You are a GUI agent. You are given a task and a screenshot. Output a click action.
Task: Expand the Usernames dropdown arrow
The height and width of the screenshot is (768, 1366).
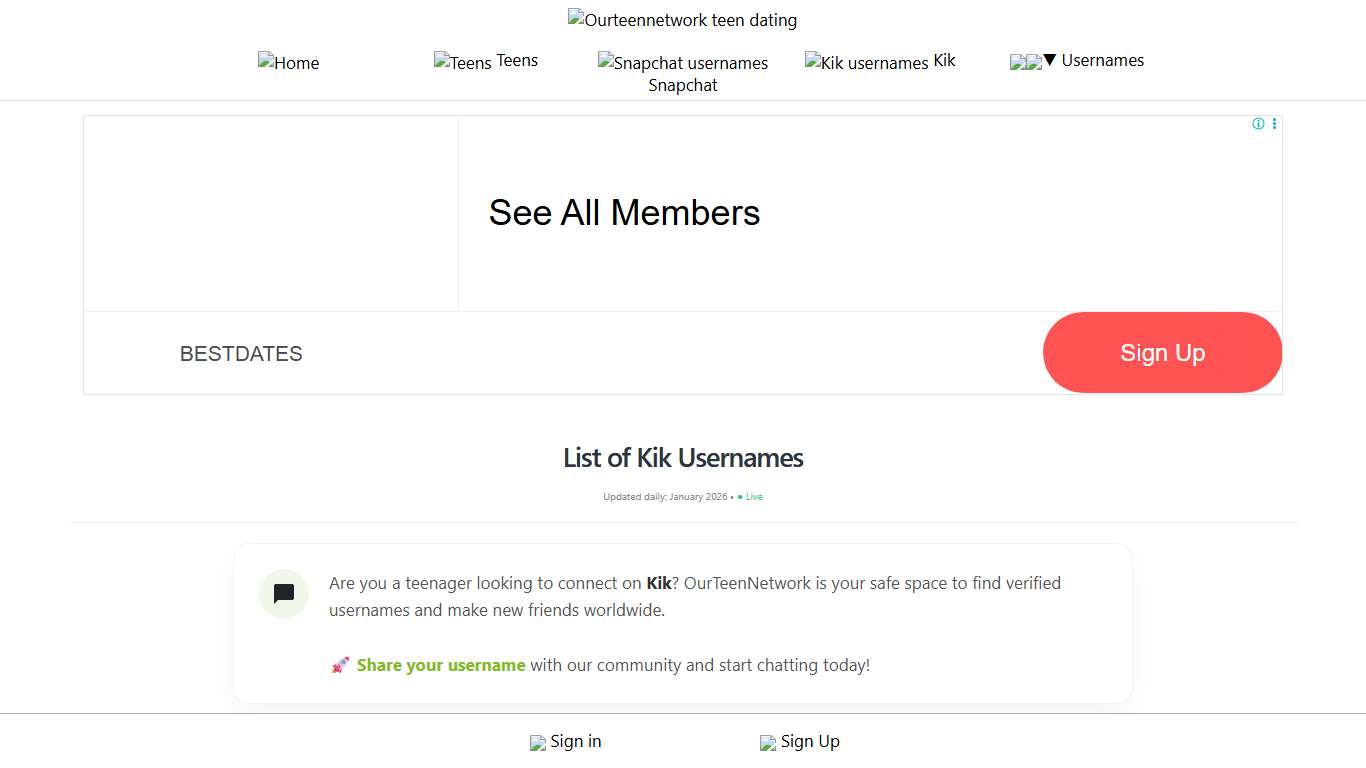coord(1048,60)
